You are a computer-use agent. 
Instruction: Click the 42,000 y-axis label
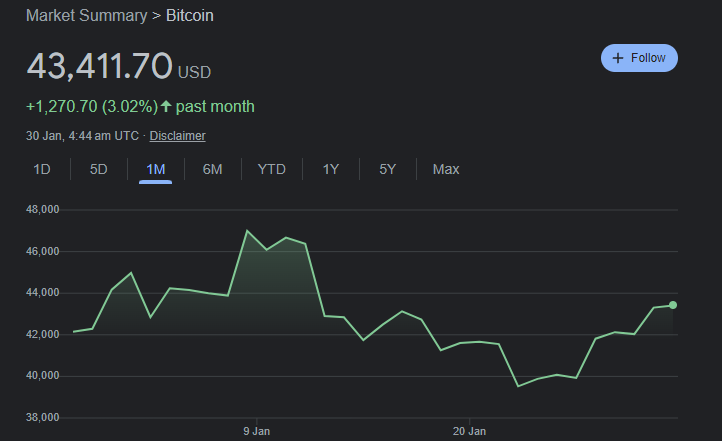[42, 335]
